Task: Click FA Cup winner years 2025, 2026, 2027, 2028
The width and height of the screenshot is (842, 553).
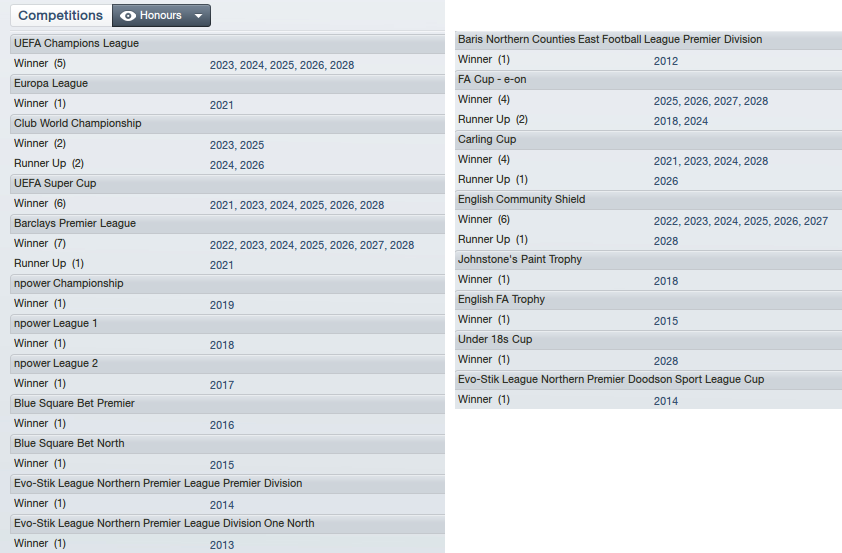Action: coord(711,101)
